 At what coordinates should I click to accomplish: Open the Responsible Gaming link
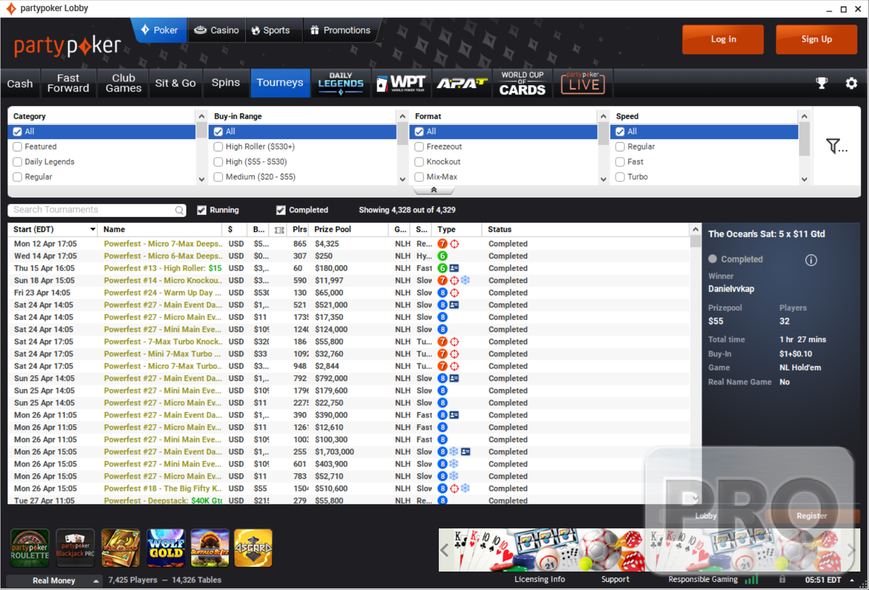click(x=703, y=579)
